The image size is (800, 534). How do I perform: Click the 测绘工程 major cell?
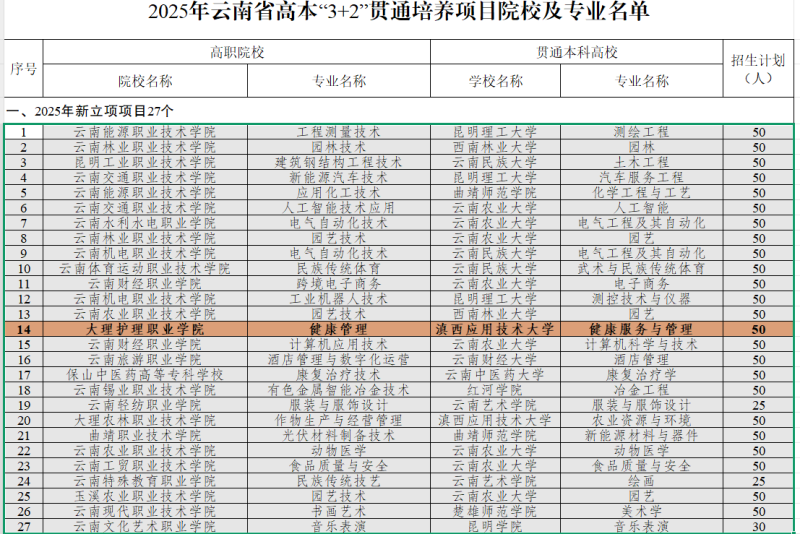point(640,132)
